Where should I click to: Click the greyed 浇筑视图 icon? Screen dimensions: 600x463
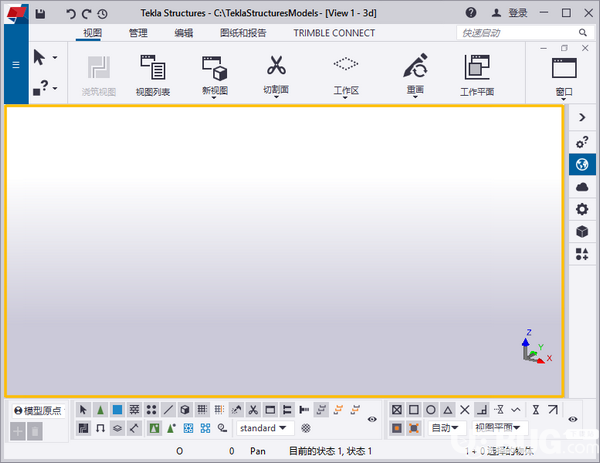tap(99, 67)
